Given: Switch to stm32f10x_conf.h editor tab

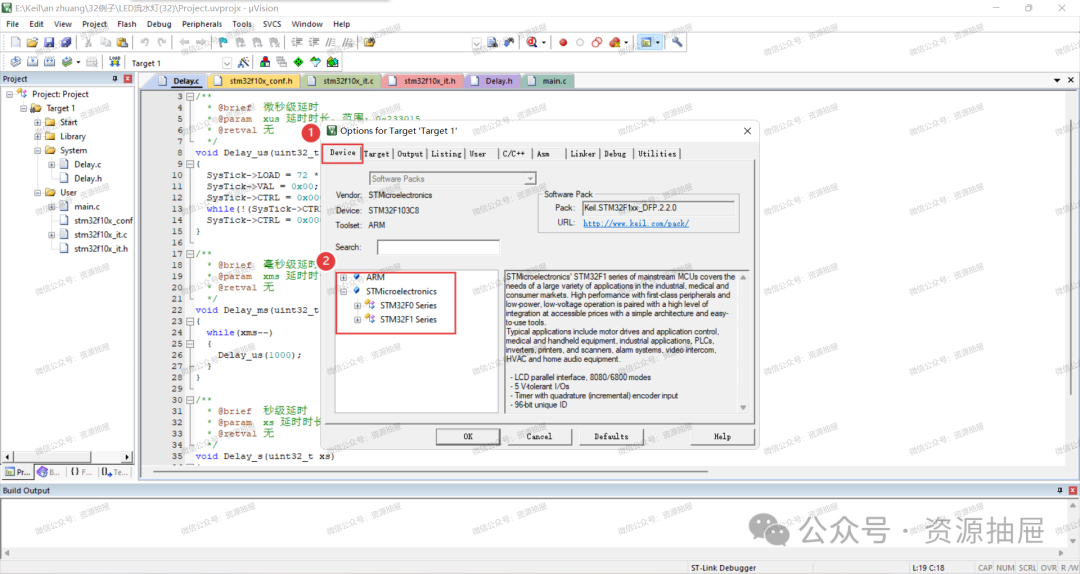Looking at the screenshot, I should click(253, 81).
